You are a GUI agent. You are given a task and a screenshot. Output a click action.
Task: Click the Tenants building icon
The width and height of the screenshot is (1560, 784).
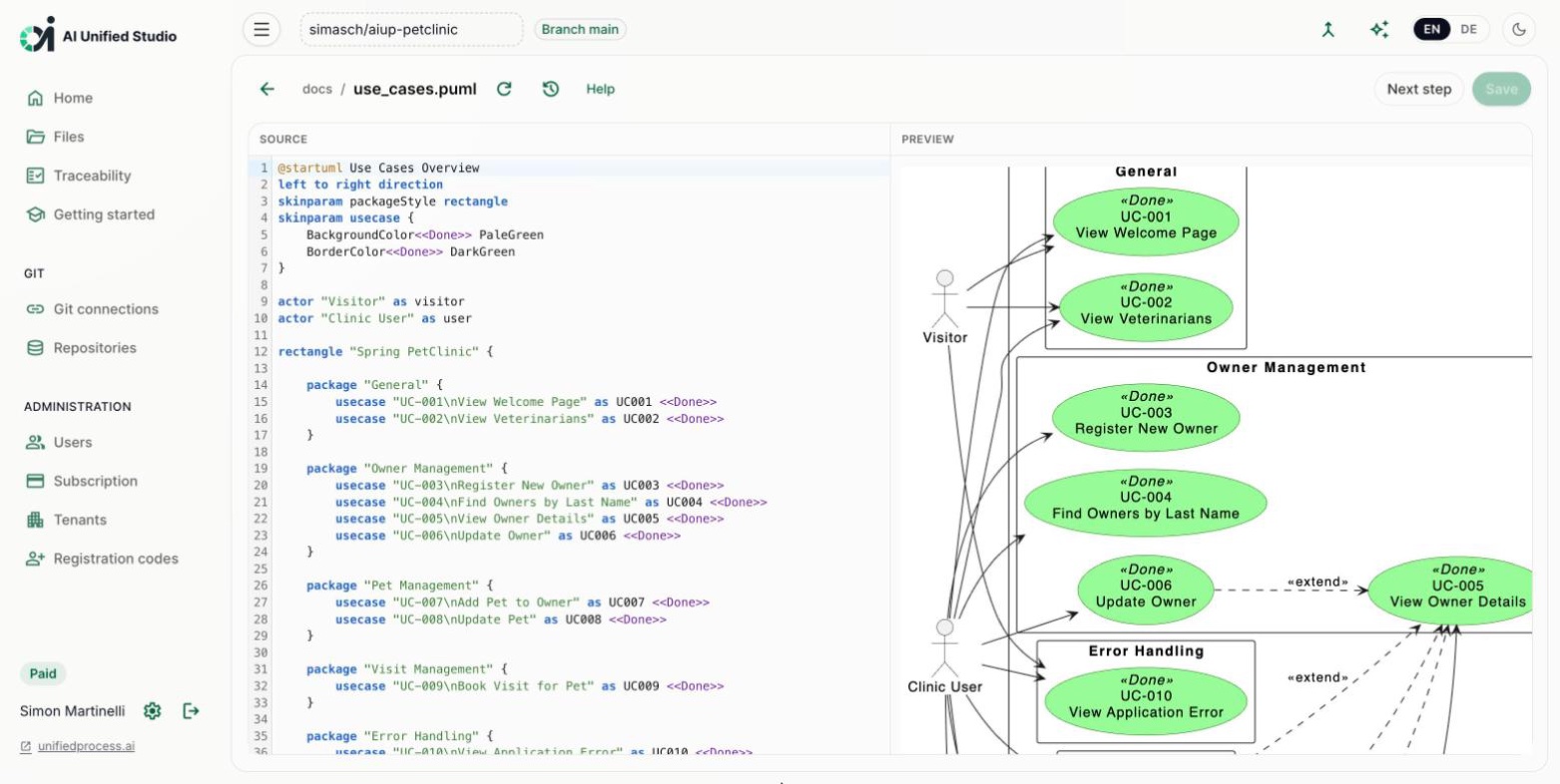point(35,520)
